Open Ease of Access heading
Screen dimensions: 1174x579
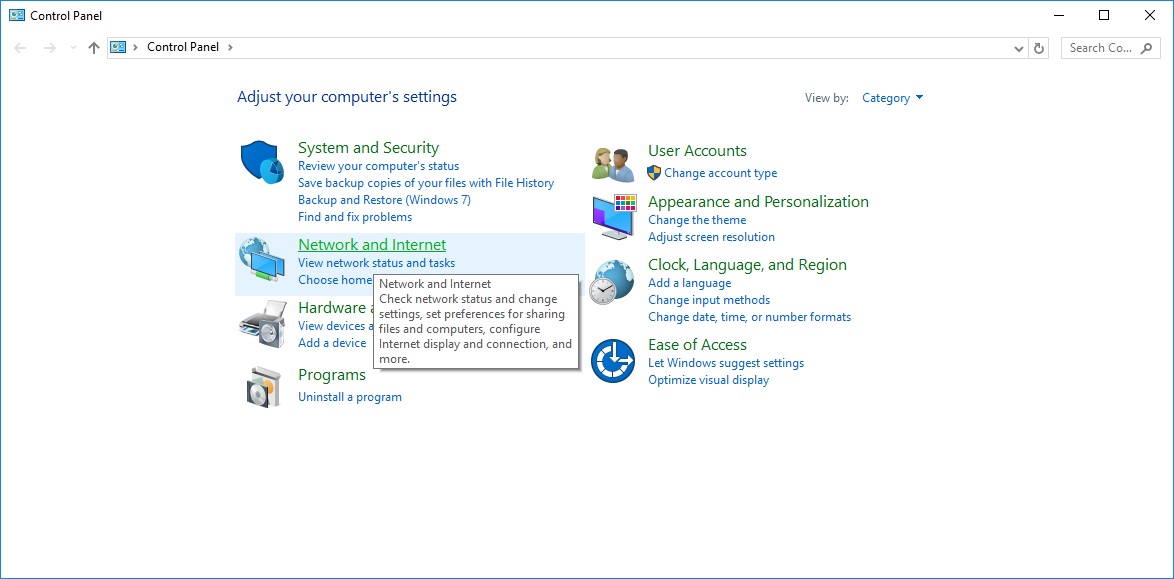pos(697,345)
